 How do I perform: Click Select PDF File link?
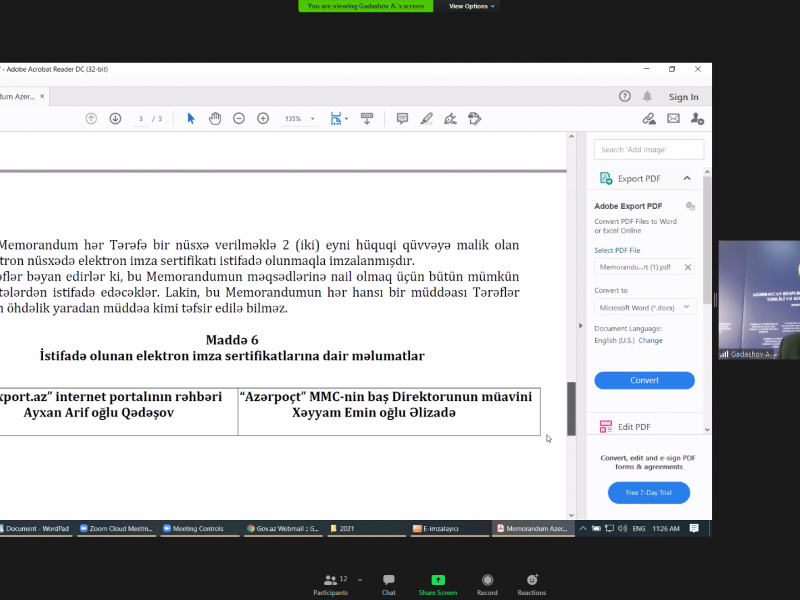coord(617,251)
